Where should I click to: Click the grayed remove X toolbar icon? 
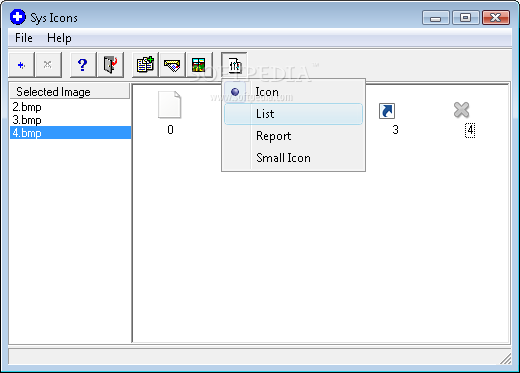pos(48,65)
